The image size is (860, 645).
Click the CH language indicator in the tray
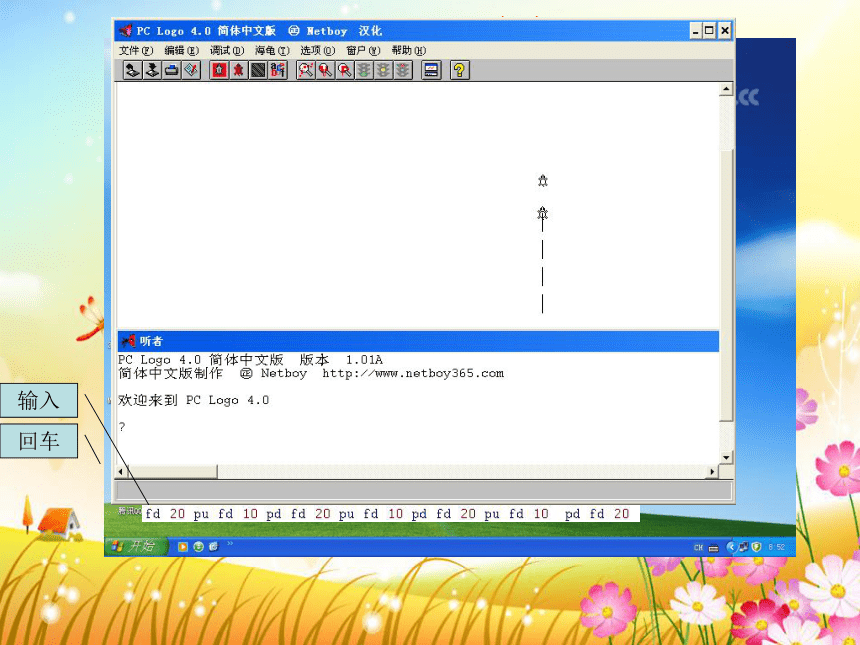click(x=698, y=547)
